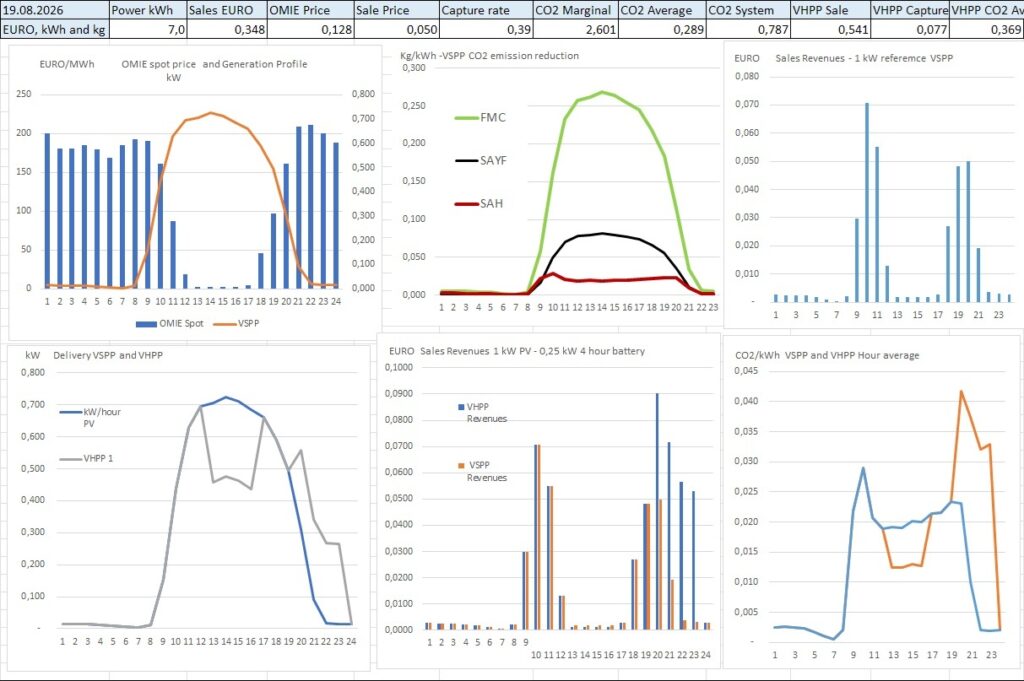
Task: Select the green FMC legend entry
Action: tap(480, 118)
